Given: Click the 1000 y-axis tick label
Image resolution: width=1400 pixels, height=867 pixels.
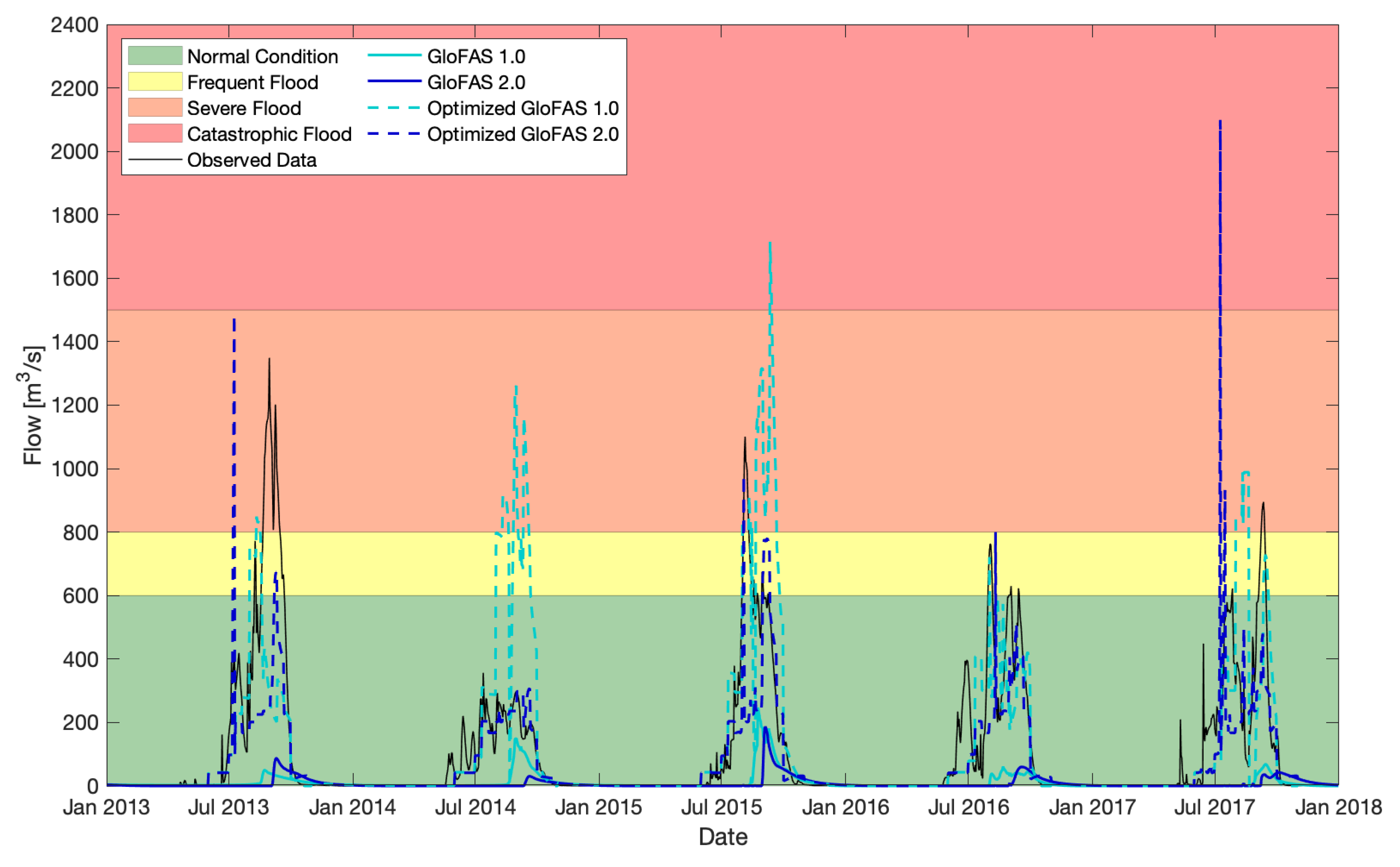Looking at the screenshot, I should tap(75, 468).
